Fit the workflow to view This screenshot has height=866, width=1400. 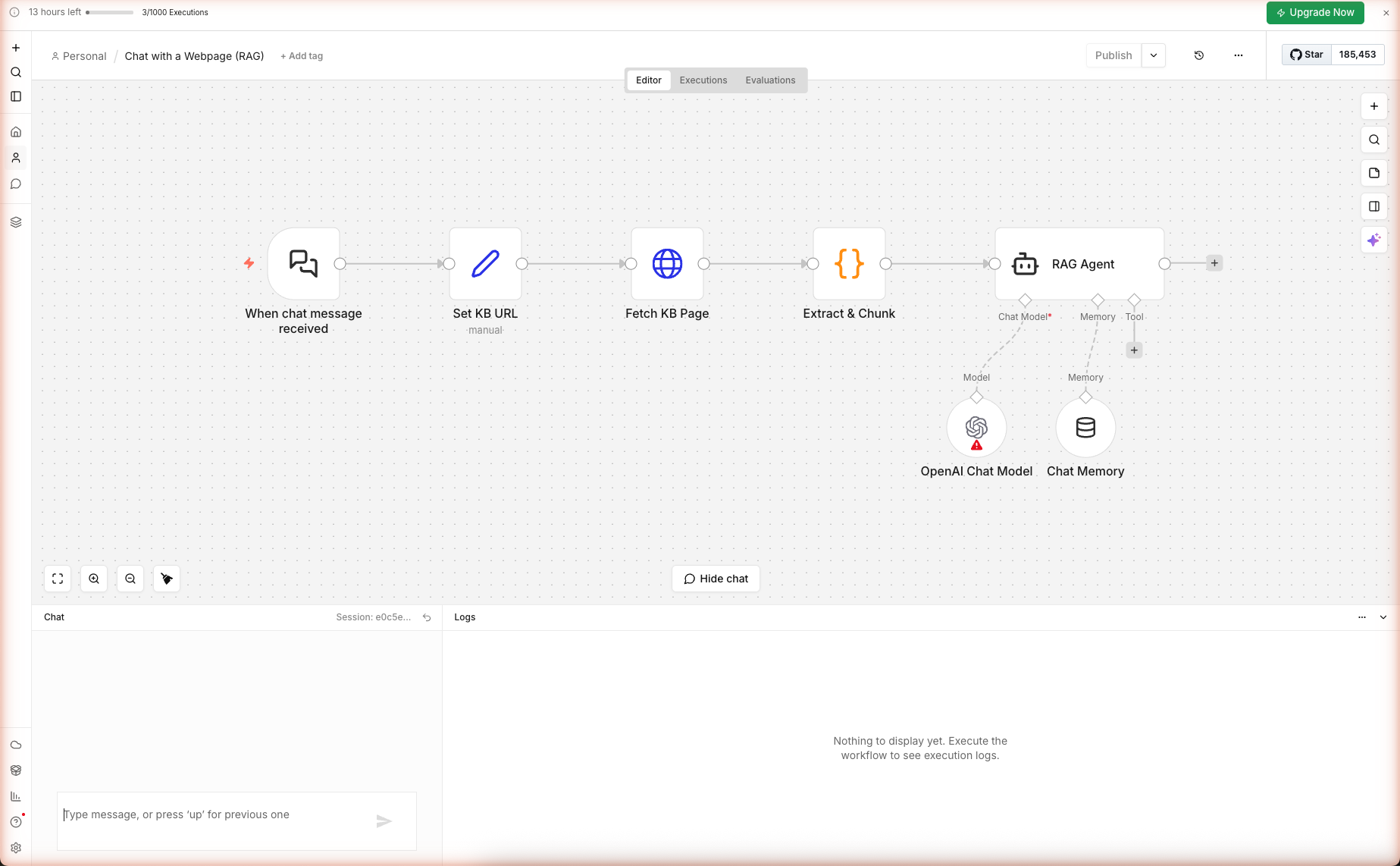[x=58, y=579]
